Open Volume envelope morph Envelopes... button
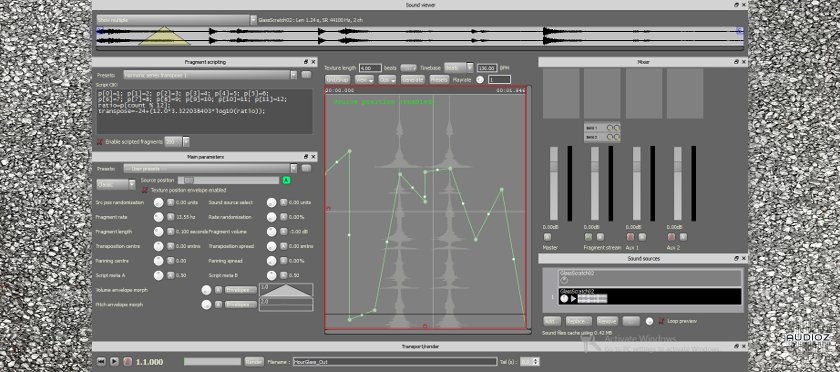The width and height of the screenshot is (840, 372). 241,290
